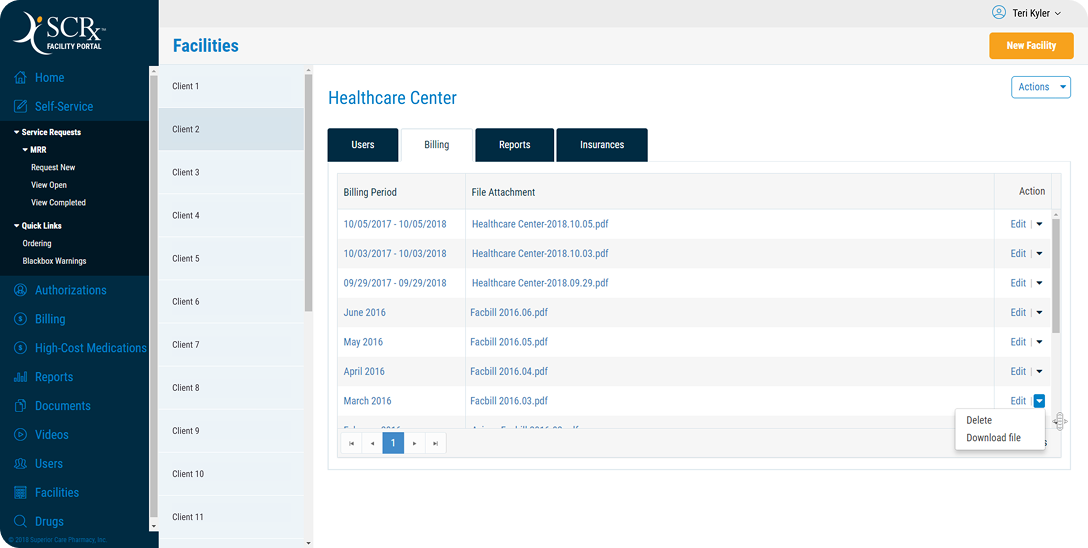1088x548 pixels.
Task: Click the Facilities building icon
Action: (x=21, y=493)
